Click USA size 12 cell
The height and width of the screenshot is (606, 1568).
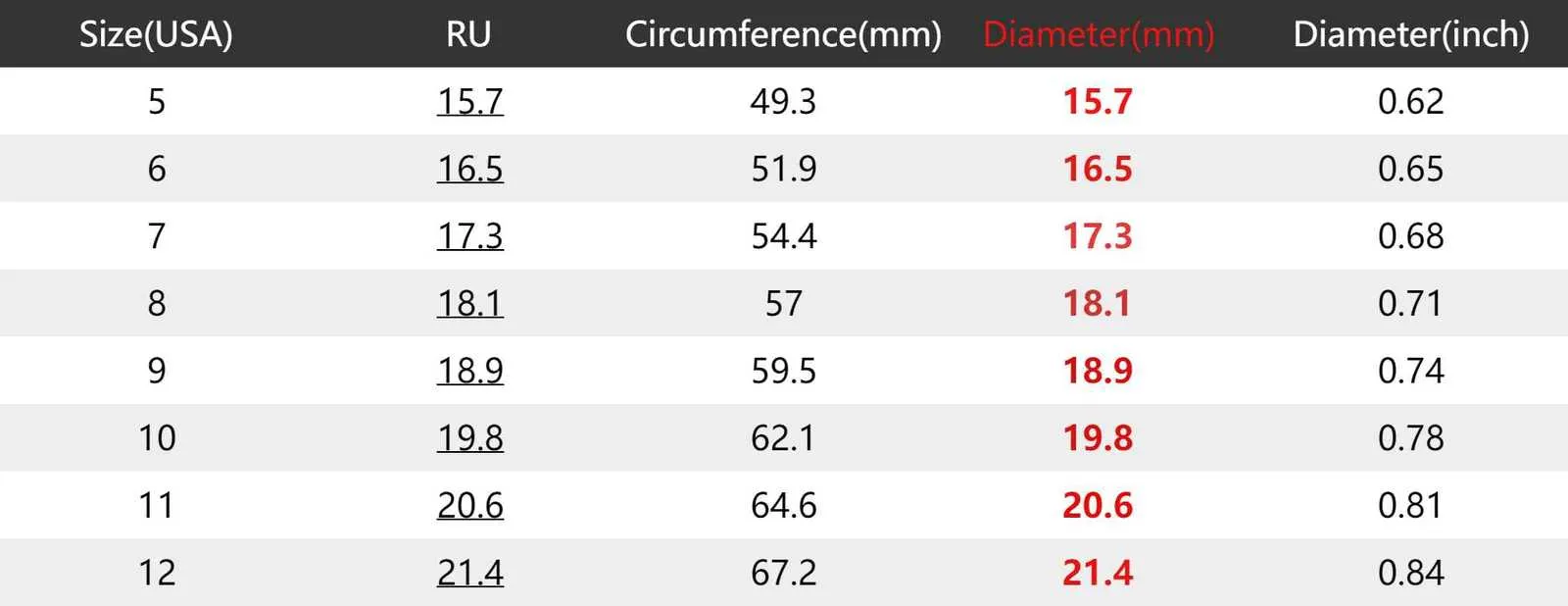(157, 573)
